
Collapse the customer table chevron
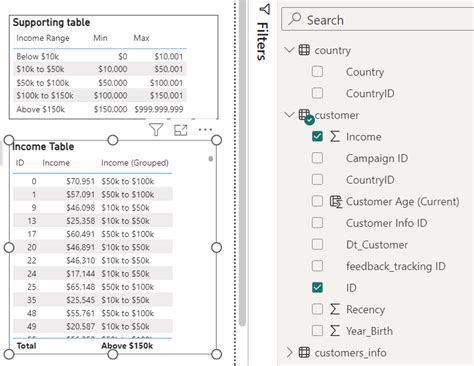[x=289, y=115]
